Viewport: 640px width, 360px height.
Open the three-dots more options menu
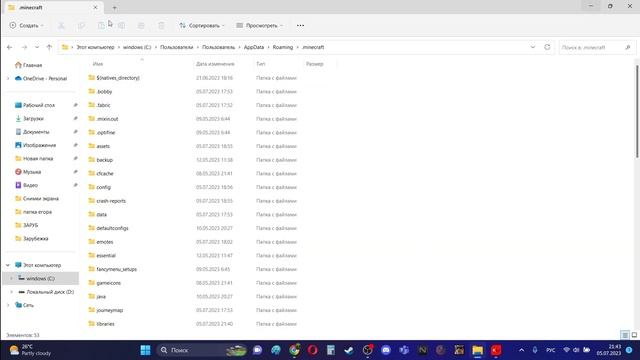(300, 25)
